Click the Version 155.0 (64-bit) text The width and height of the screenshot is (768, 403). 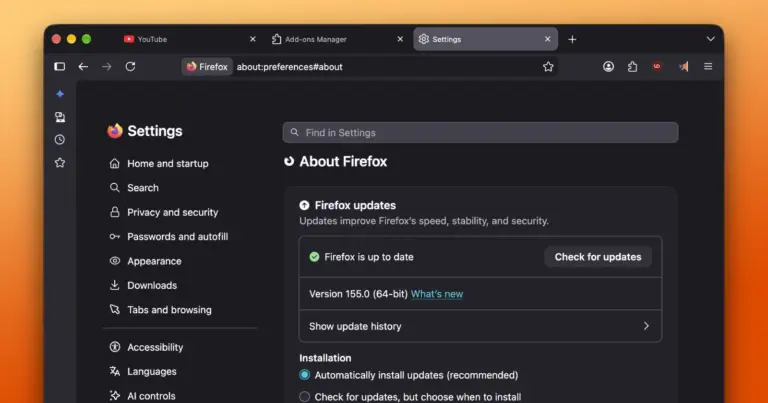359,294
